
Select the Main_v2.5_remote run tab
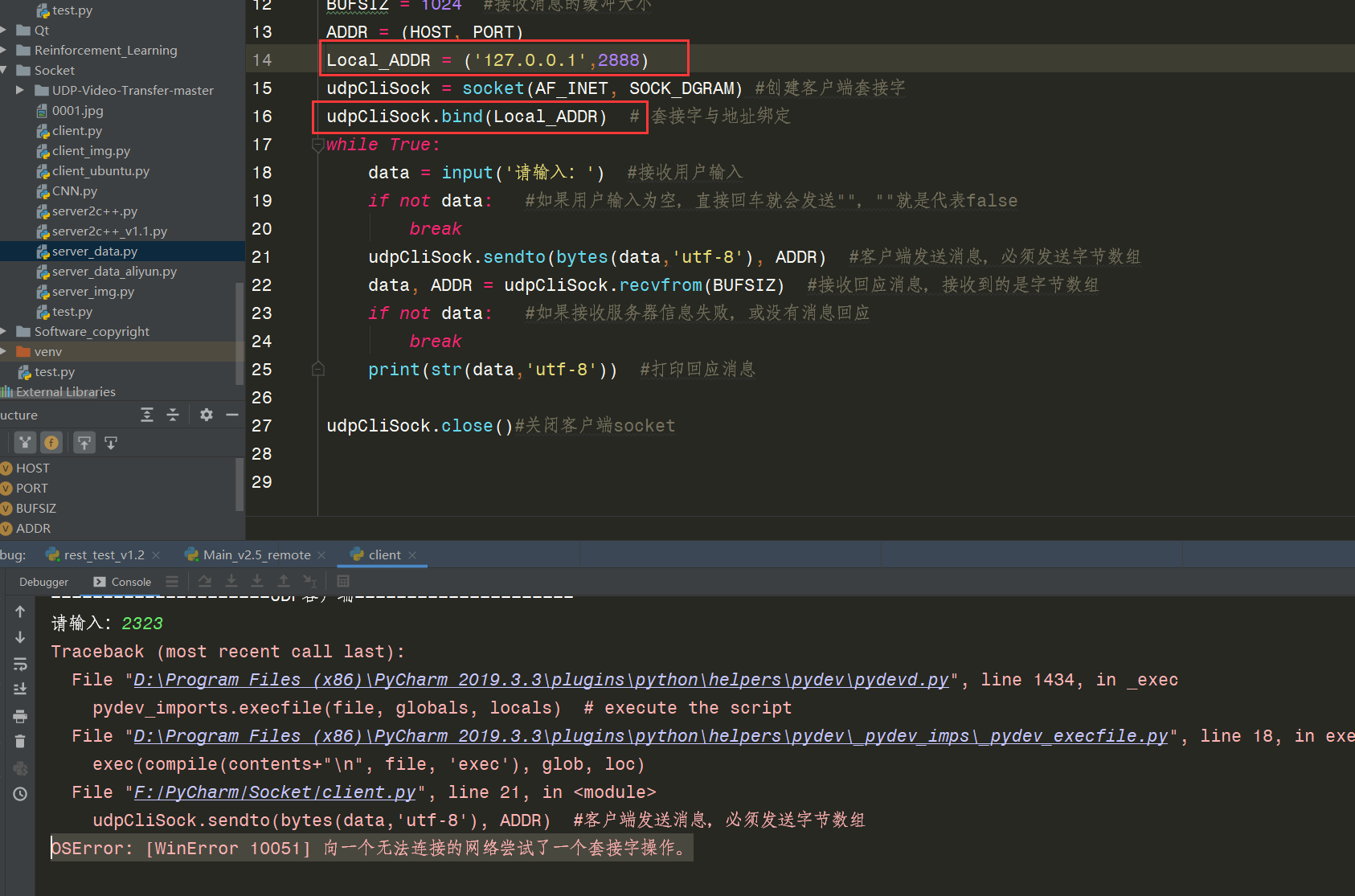pos(256,554)
